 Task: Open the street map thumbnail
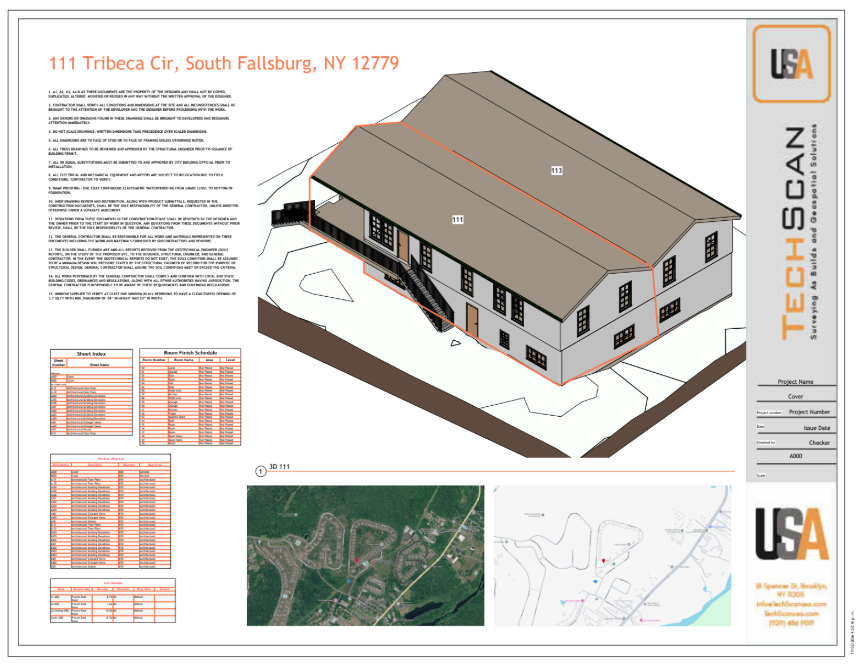coord(613,555)
